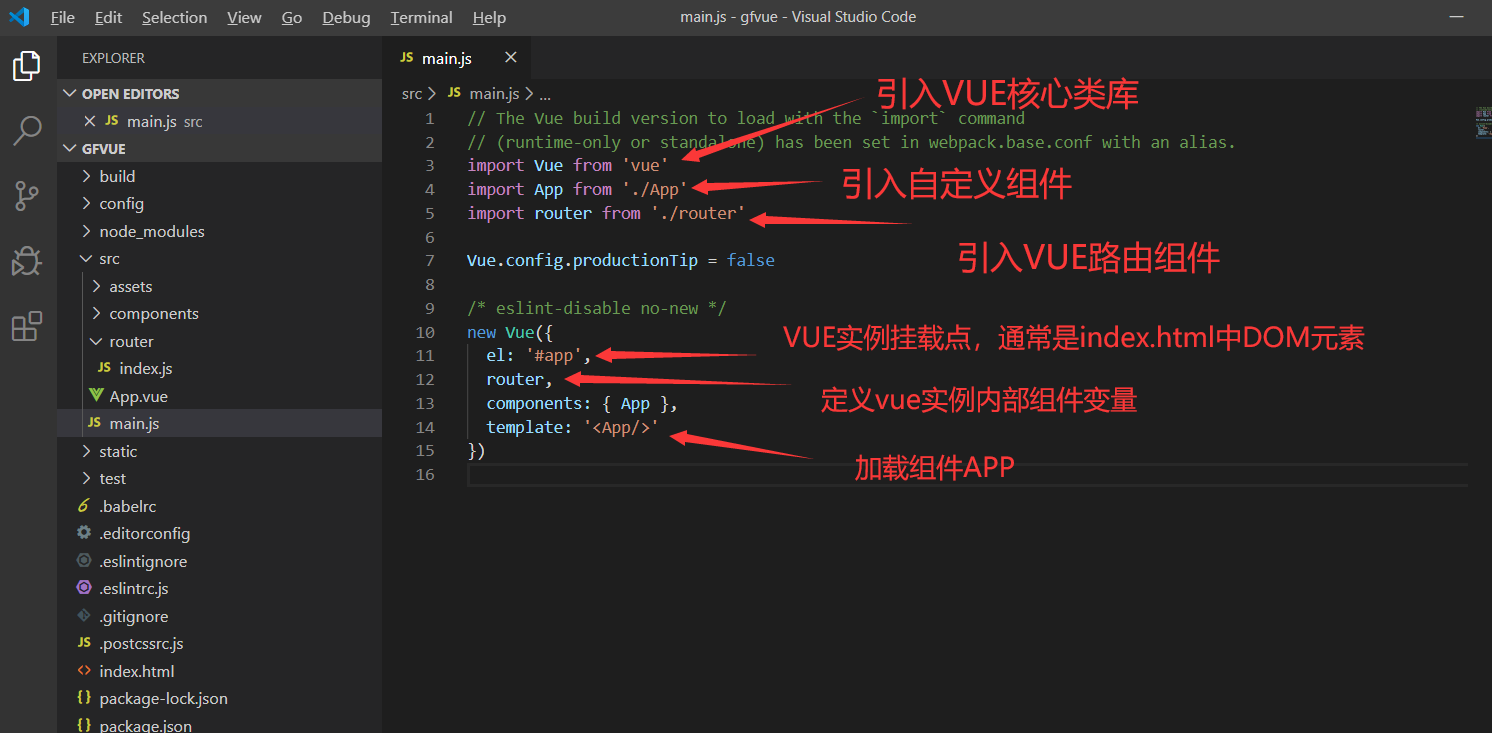The width and height of the screenshot is (1492, 733).
Task: Click the .babelrc file icon
Action: click(x=84, y=506)
